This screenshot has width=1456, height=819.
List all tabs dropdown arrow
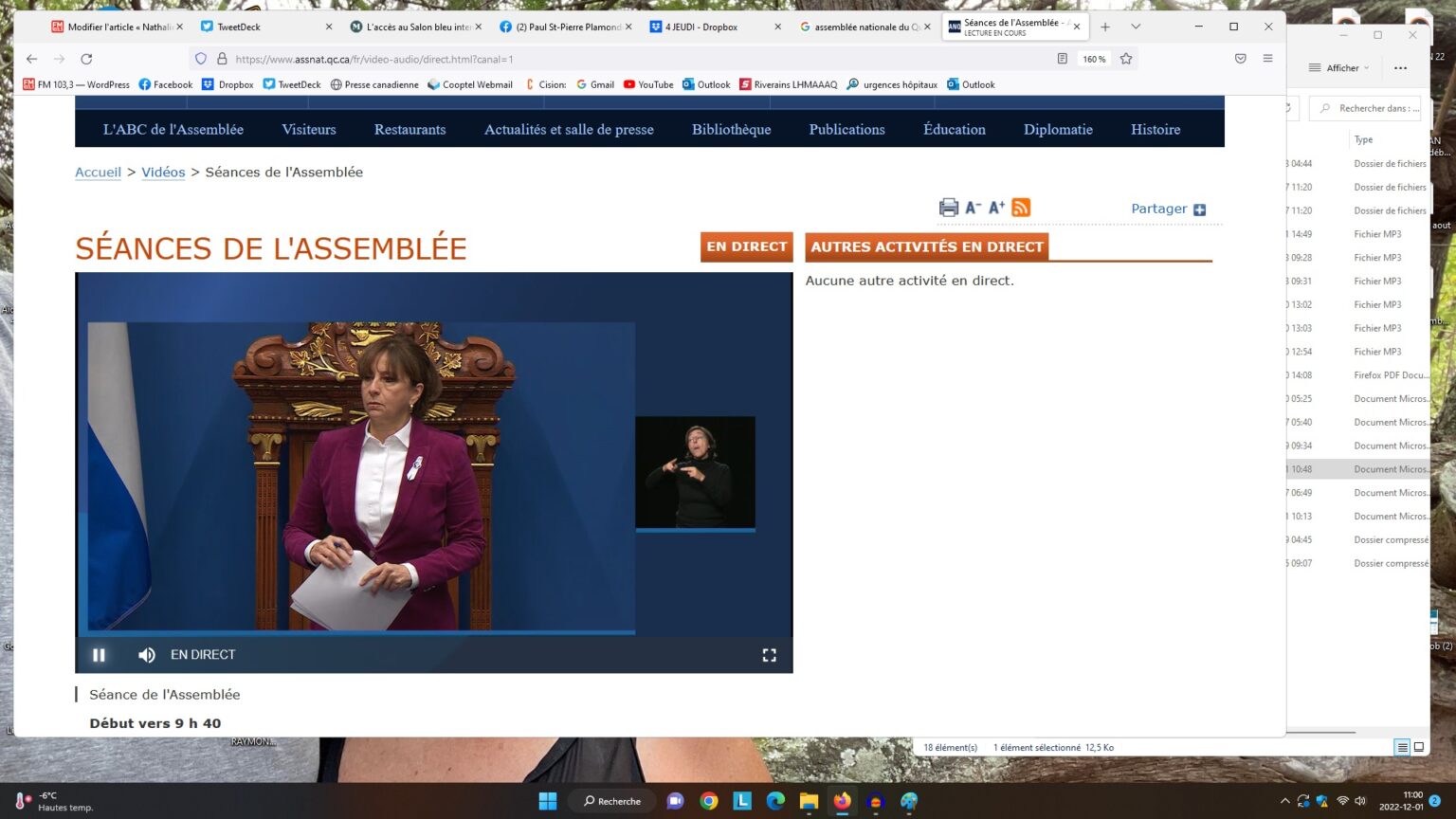pos(1136,27)
